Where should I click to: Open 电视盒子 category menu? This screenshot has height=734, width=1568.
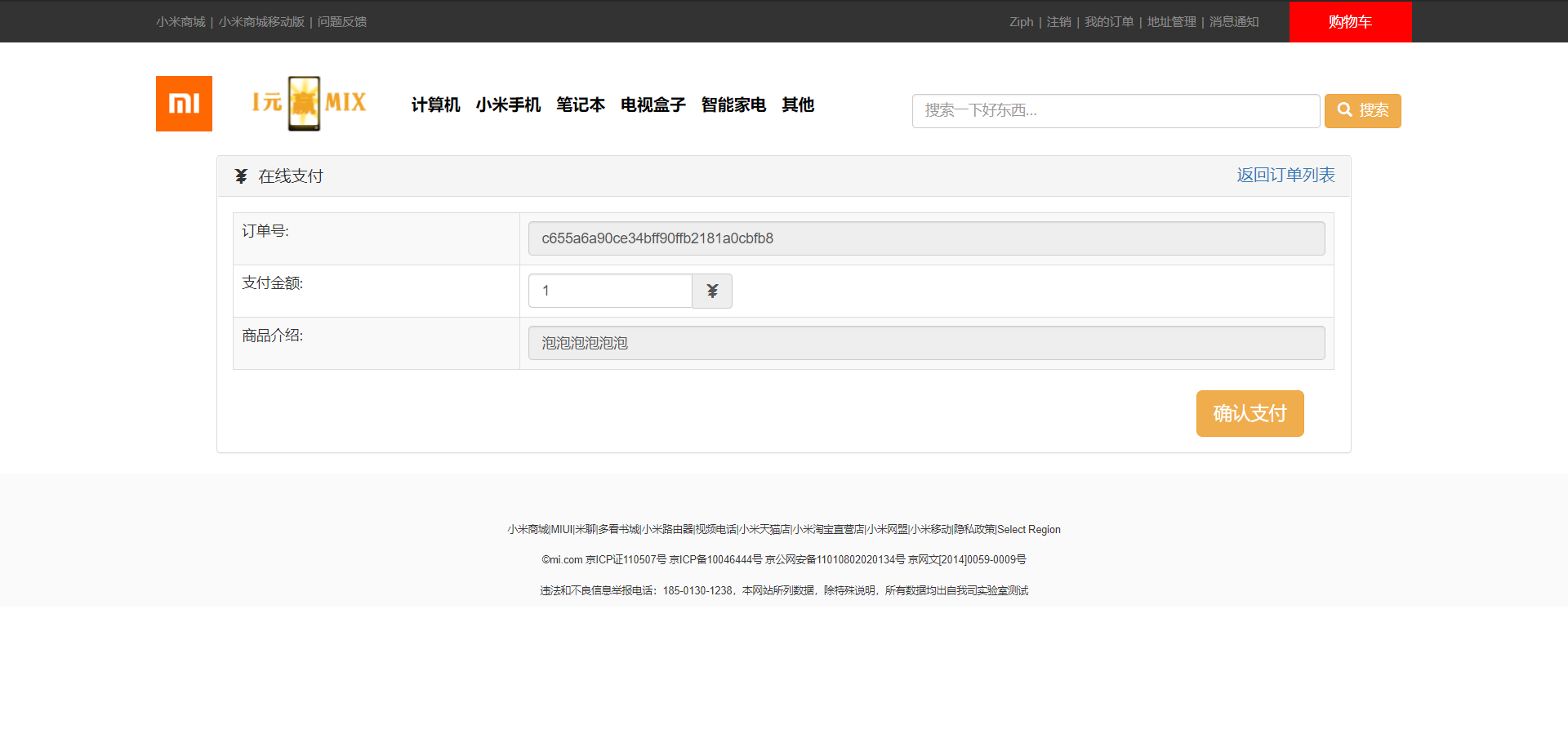coord(653,105)
